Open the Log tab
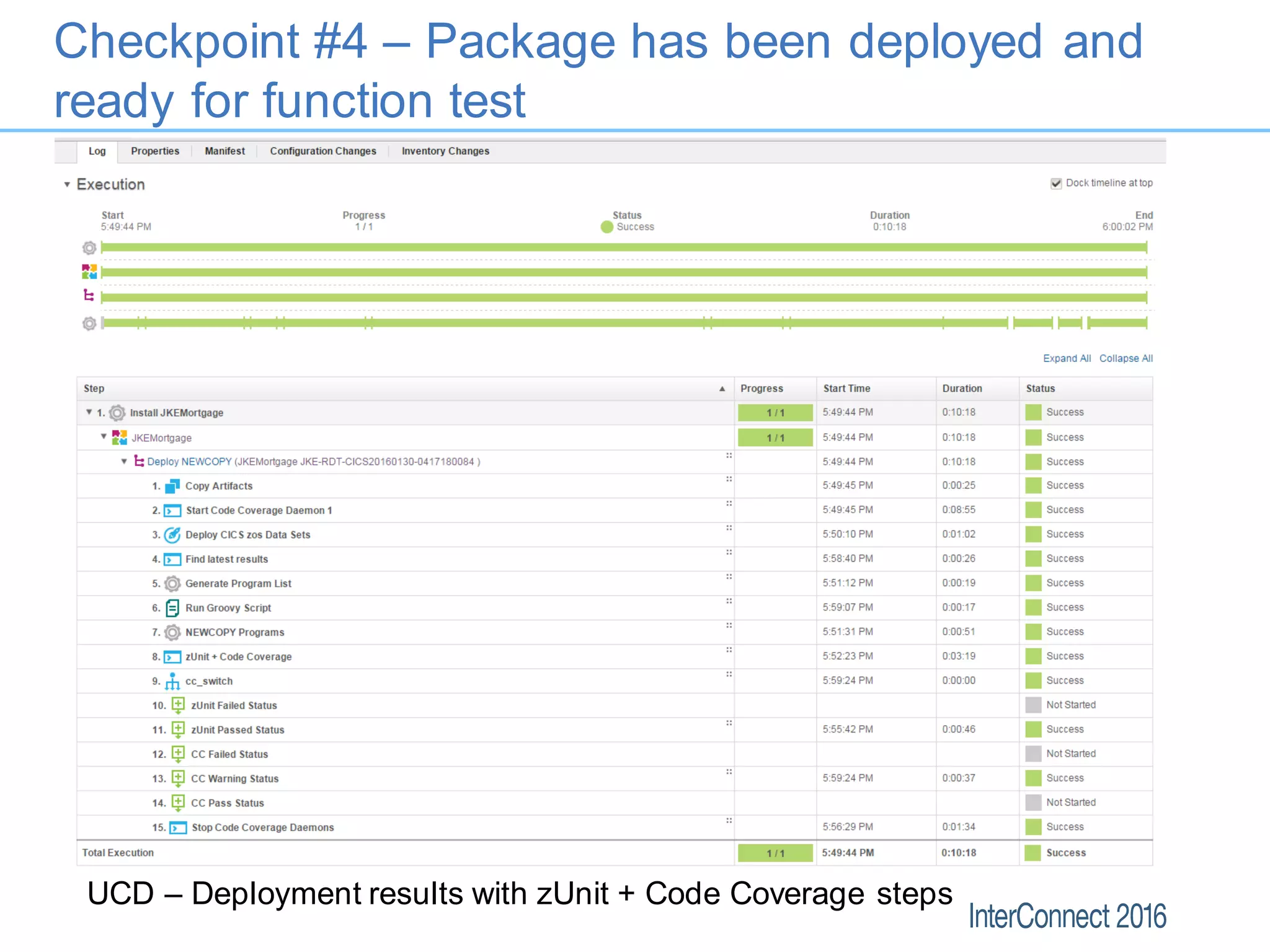Viewport: 1270px width, 952px height. [x=97, y=151]
